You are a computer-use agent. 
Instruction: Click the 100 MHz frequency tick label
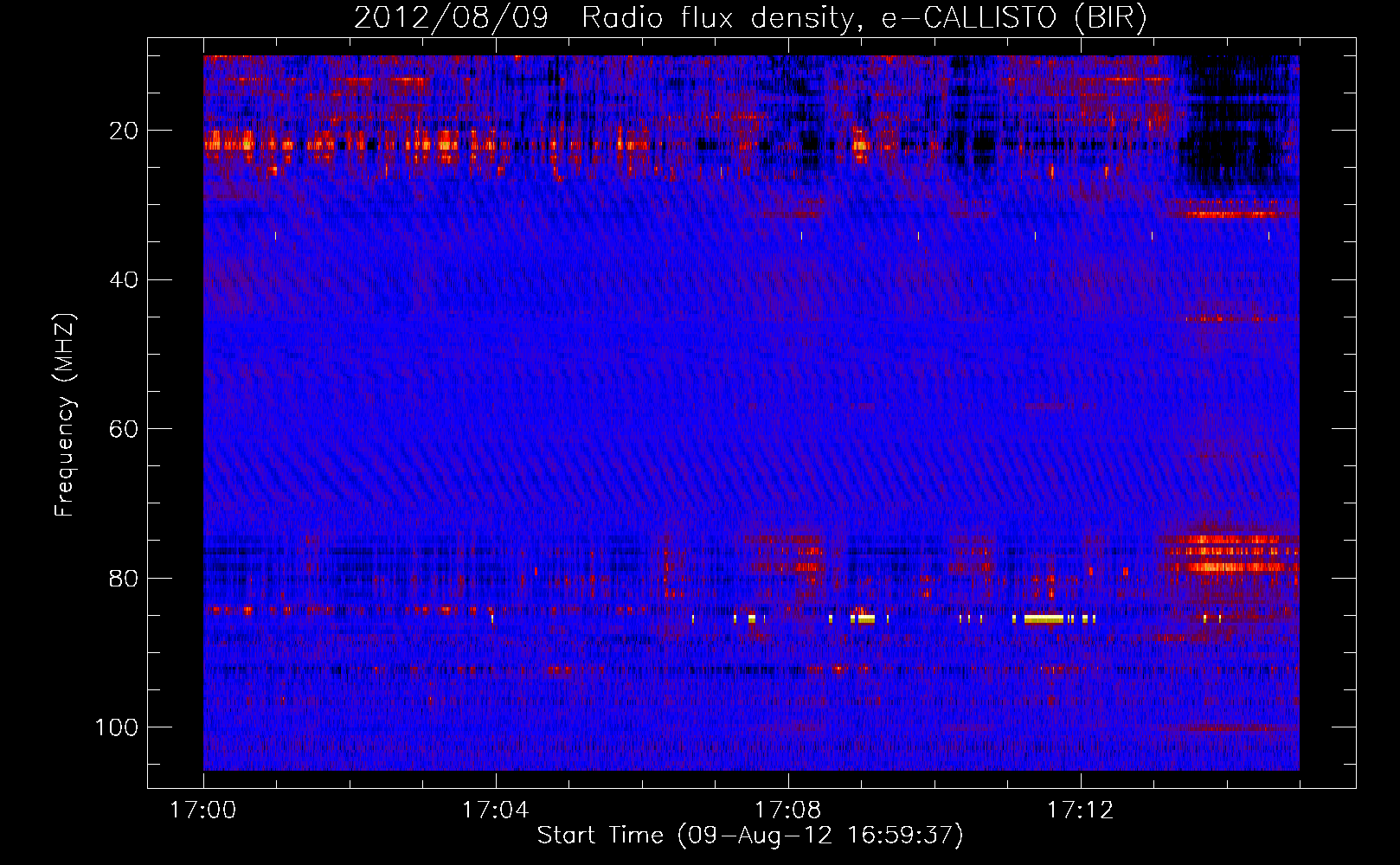tap(117, 727)
